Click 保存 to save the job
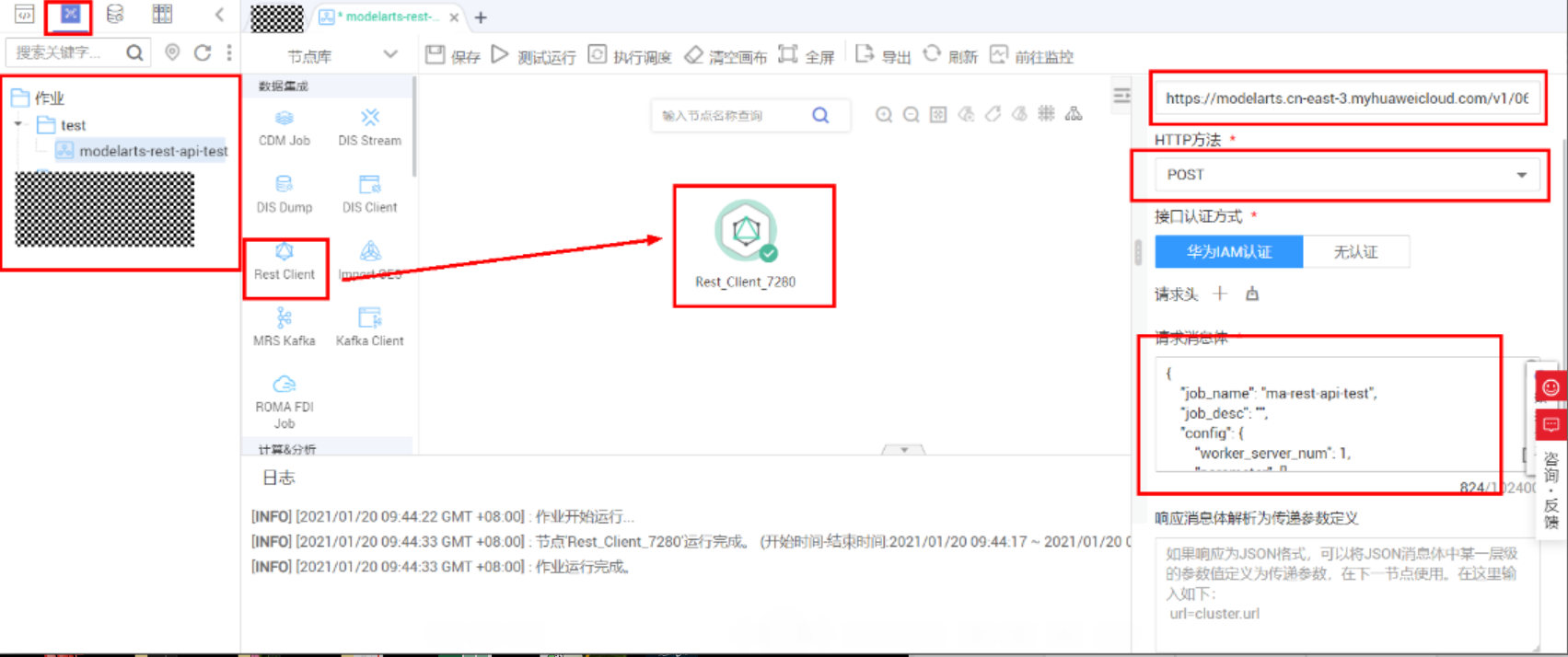This screenshot has height=657, width=1568. 453,56
